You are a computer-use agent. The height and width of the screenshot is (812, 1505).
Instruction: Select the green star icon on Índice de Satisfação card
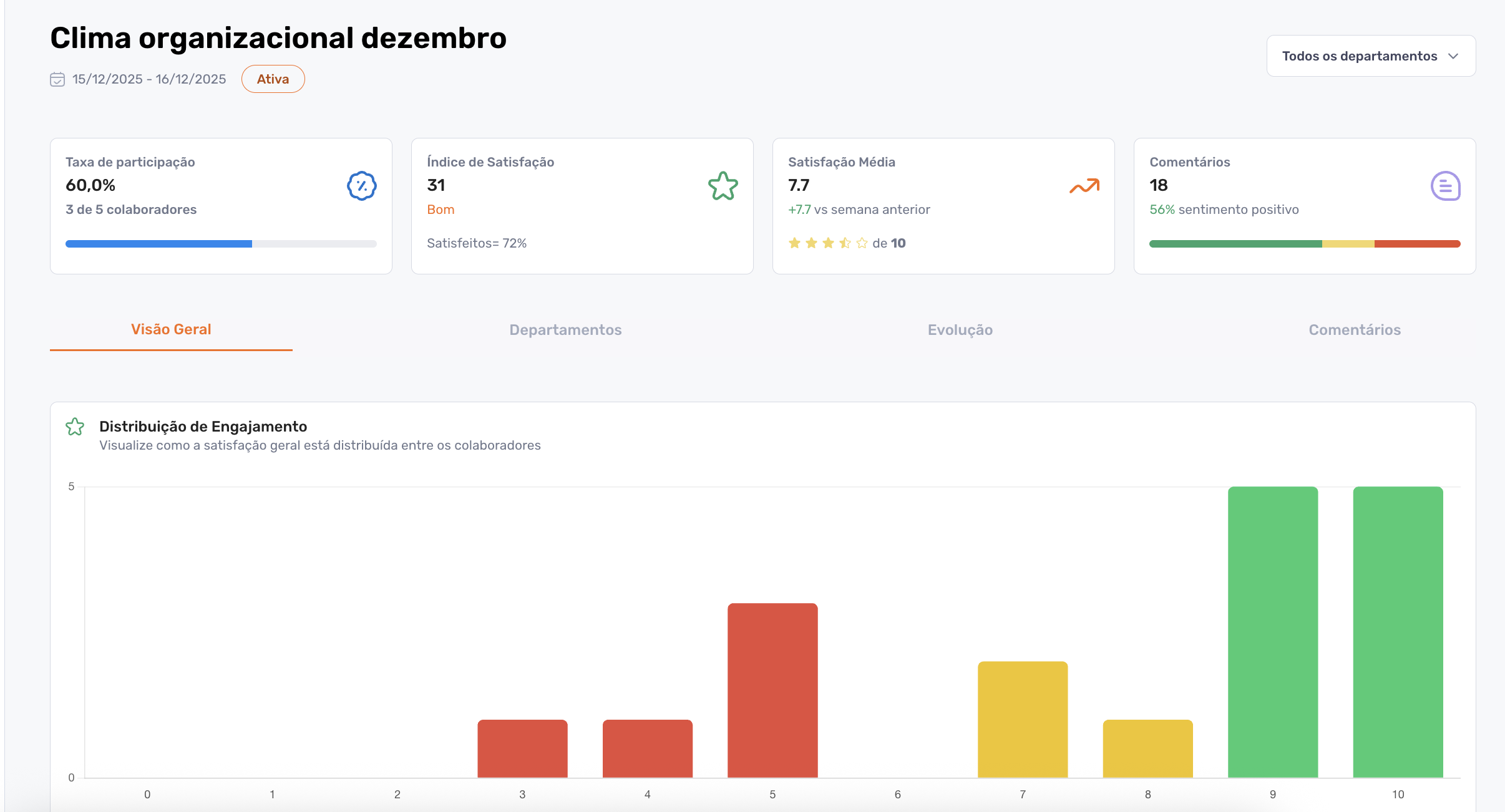coord(722,185)
